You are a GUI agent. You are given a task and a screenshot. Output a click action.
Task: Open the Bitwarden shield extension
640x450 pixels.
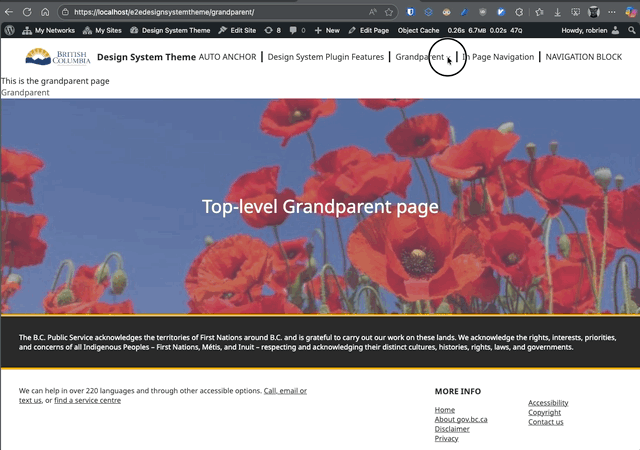click(411, 12)
